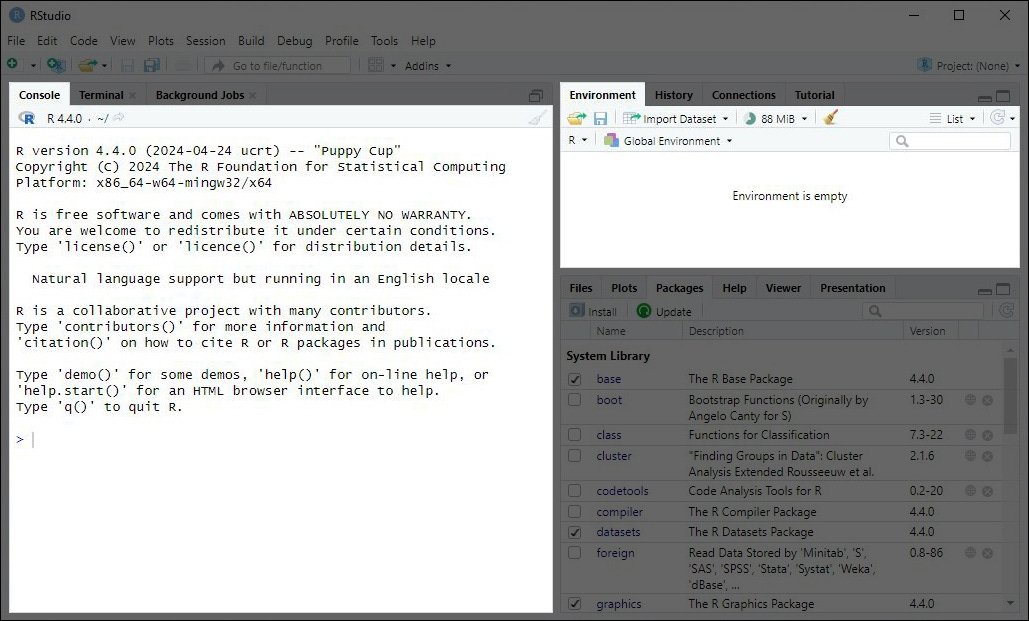Open the foreign package link
1029x621 pixels.
(x=616, y=553)
